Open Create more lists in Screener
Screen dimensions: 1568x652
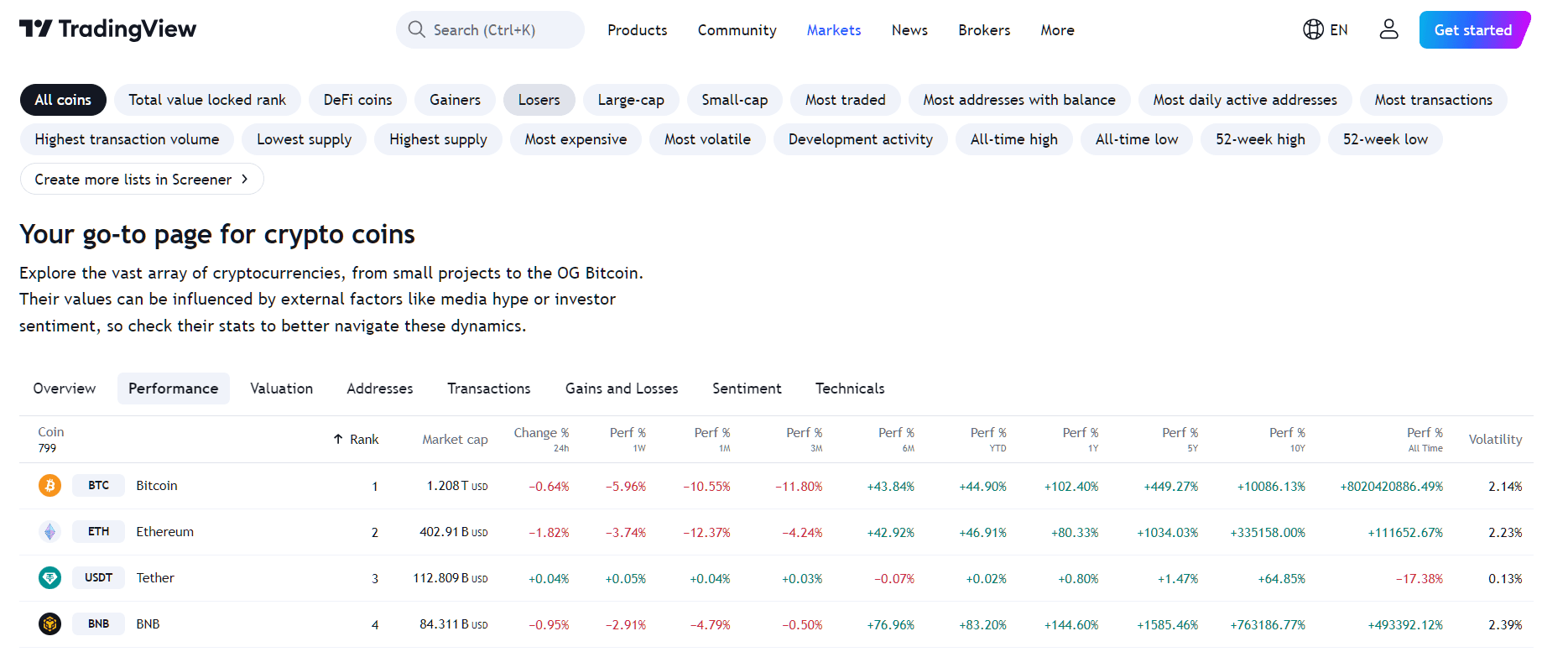pos(142,179)
